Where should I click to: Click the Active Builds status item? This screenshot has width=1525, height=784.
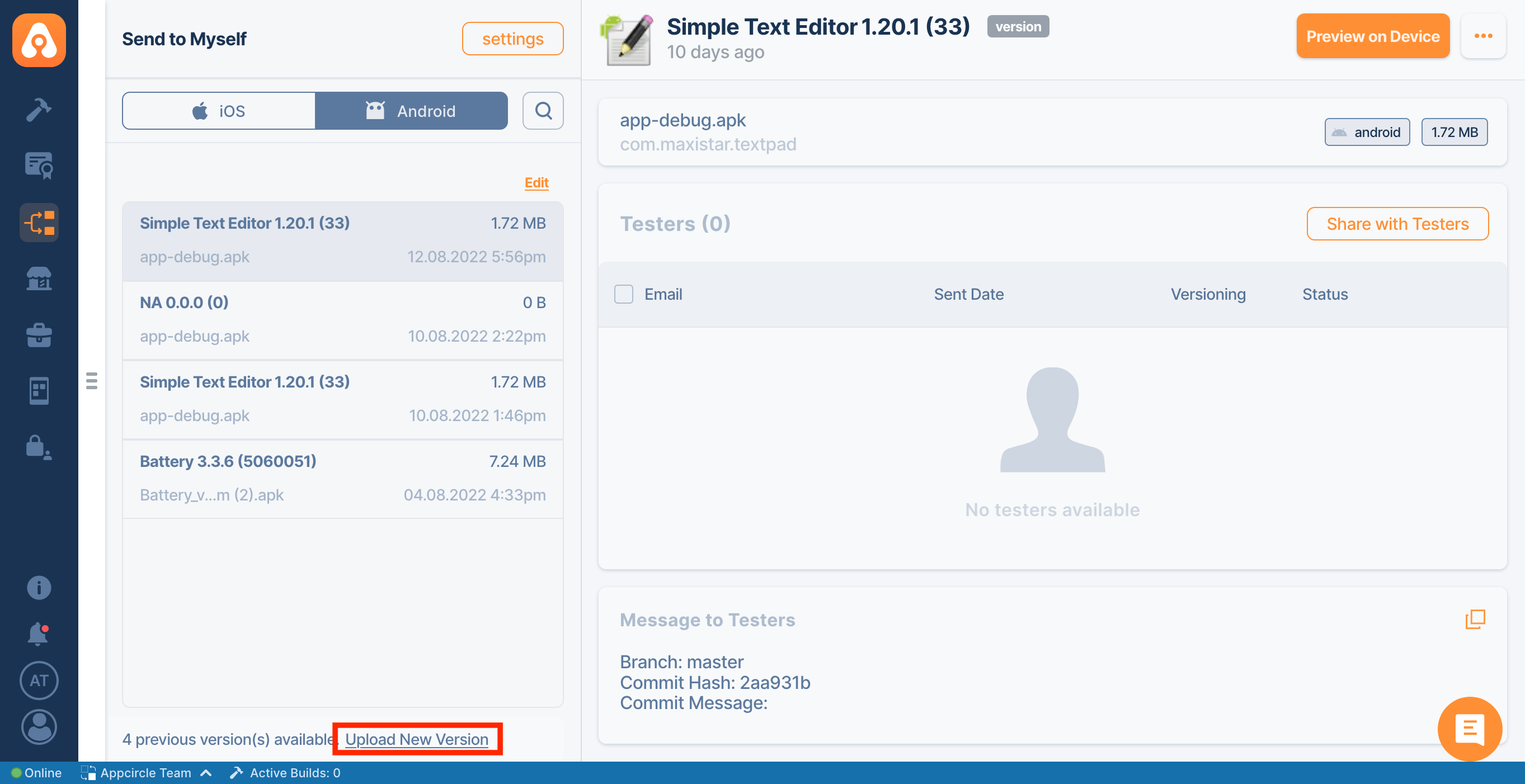[285, 773]
